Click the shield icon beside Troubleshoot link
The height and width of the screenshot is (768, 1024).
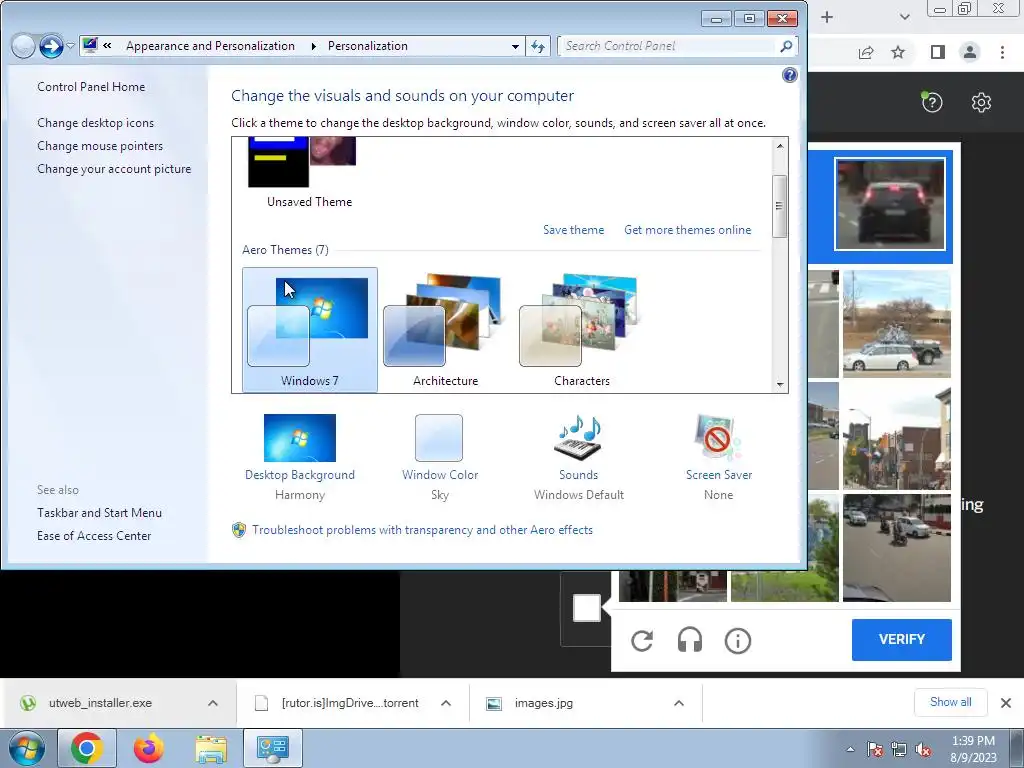tap(239, 530)
